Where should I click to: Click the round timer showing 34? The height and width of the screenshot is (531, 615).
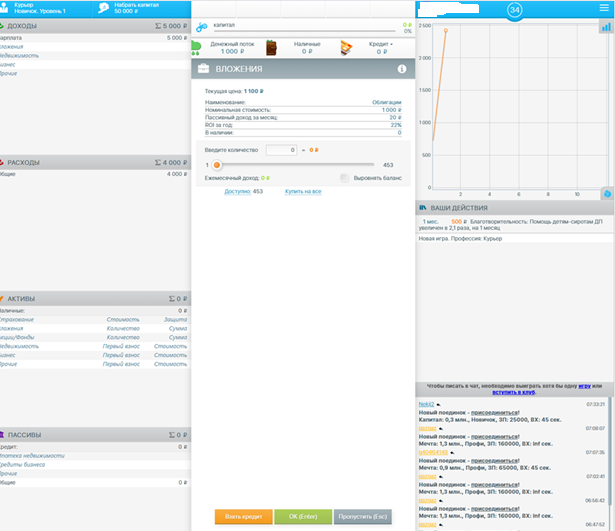(x=515, y=9)
